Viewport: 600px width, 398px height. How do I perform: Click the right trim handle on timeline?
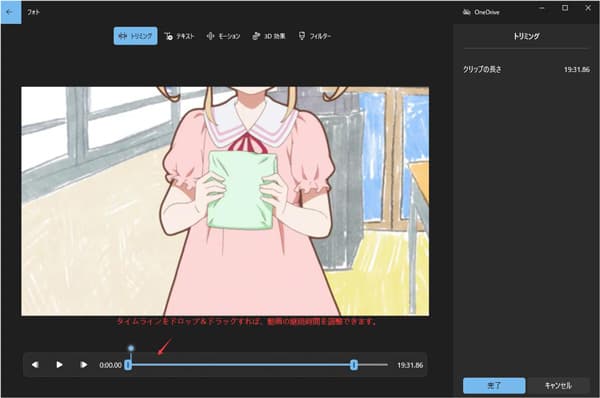tap(354, 365)
